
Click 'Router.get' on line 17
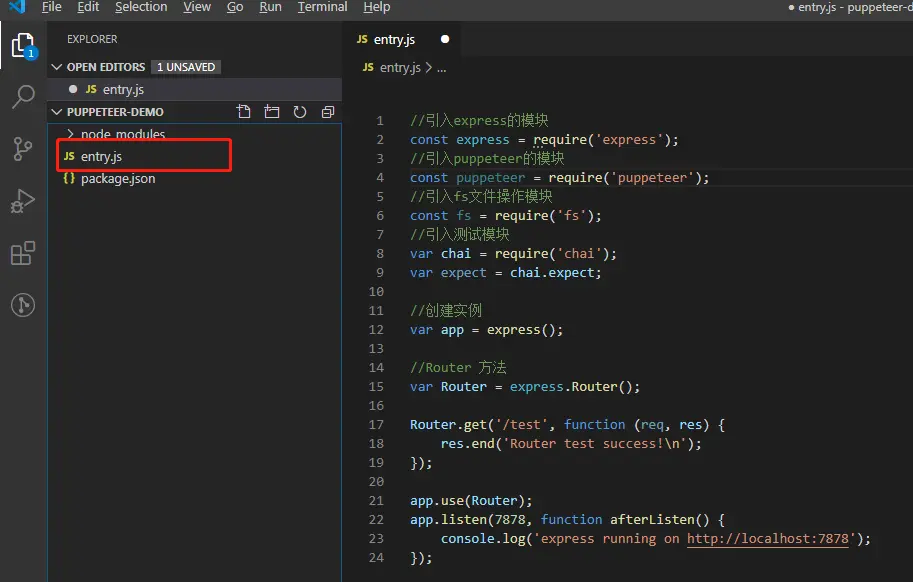(448, 424)
